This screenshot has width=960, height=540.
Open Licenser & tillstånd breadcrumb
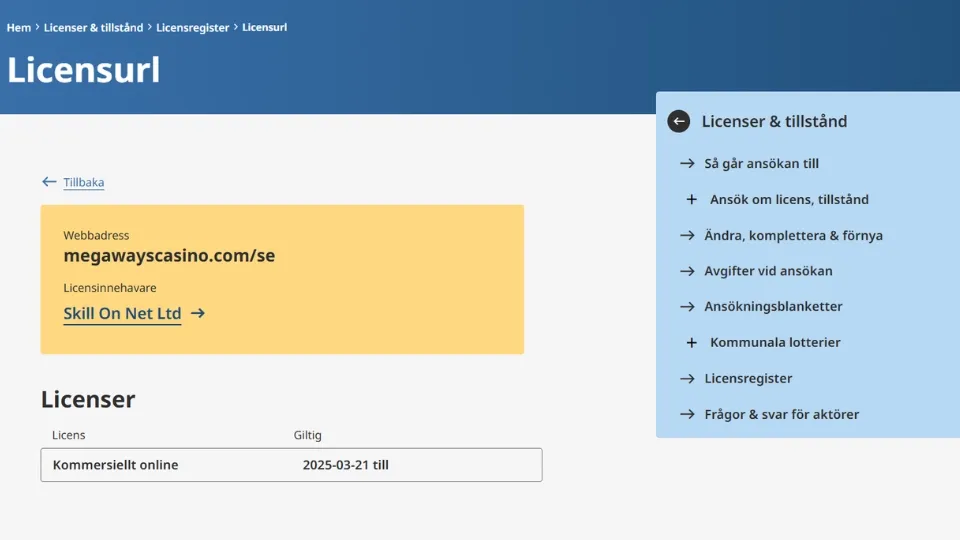pyautogui.click(x=93, y=28)
